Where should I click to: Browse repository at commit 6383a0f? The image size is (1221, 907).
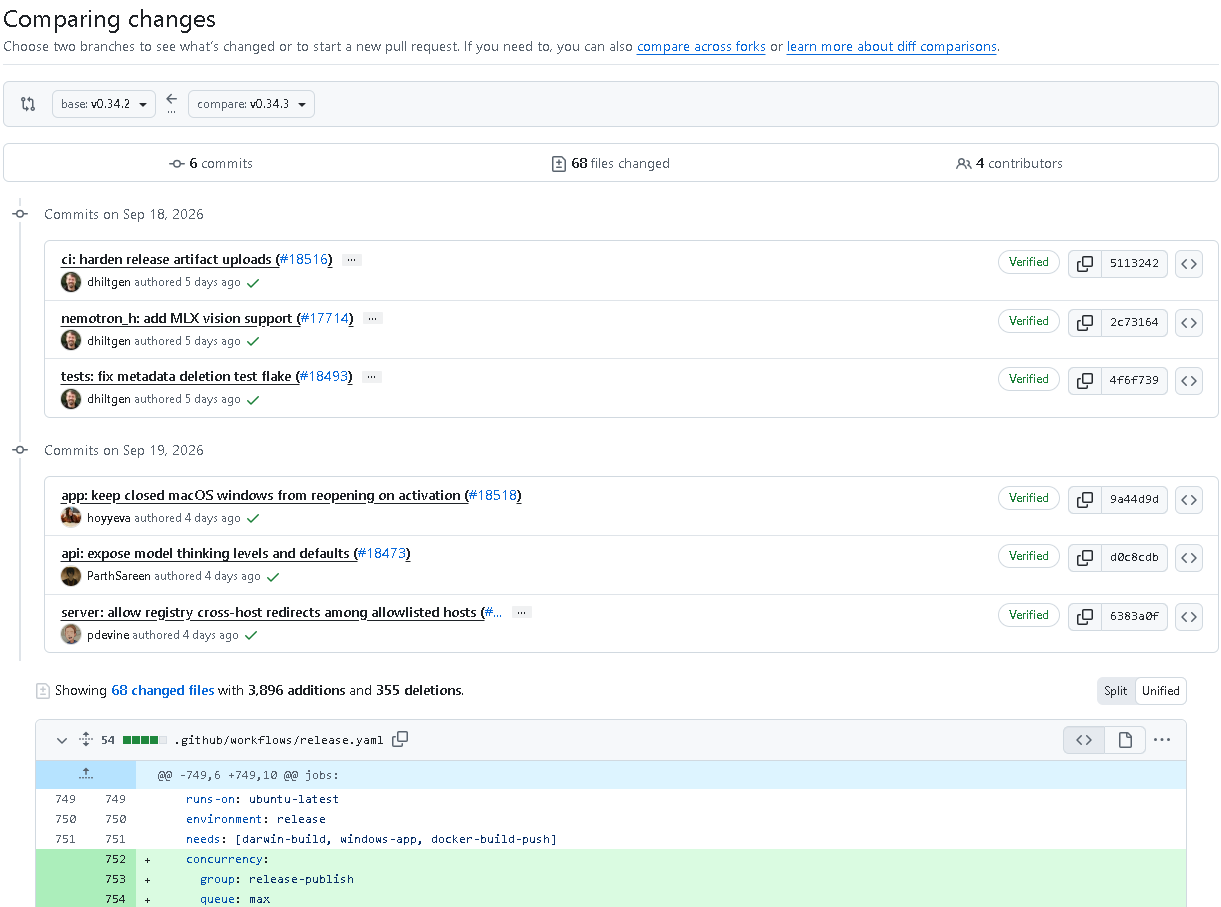(1188, 617)
